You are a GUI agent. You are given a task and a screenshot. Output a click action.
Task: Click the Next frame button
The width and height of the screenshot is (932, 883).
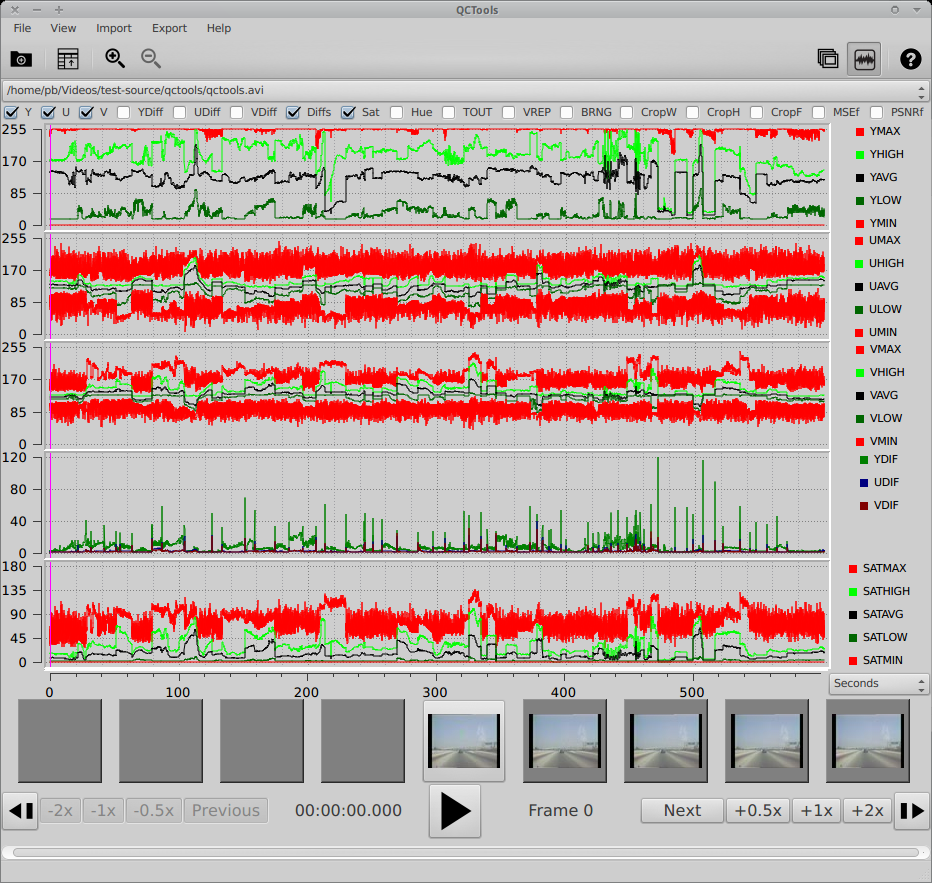(x=682, y=811)
